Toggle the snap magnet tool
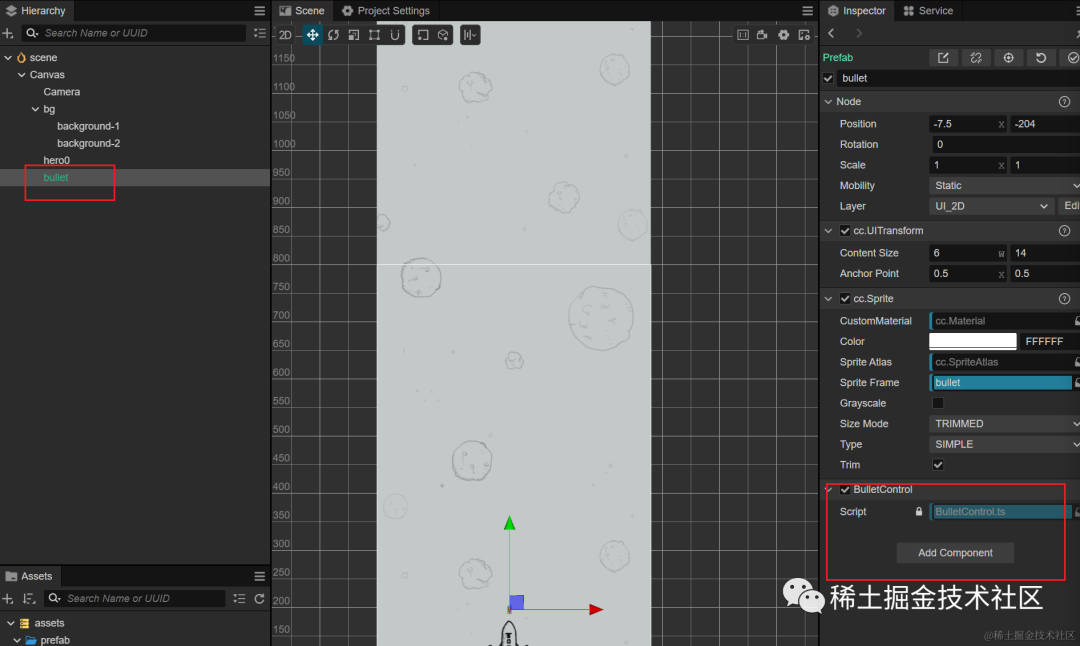Viewport: 1080px width, 646px height. point(395,35)
